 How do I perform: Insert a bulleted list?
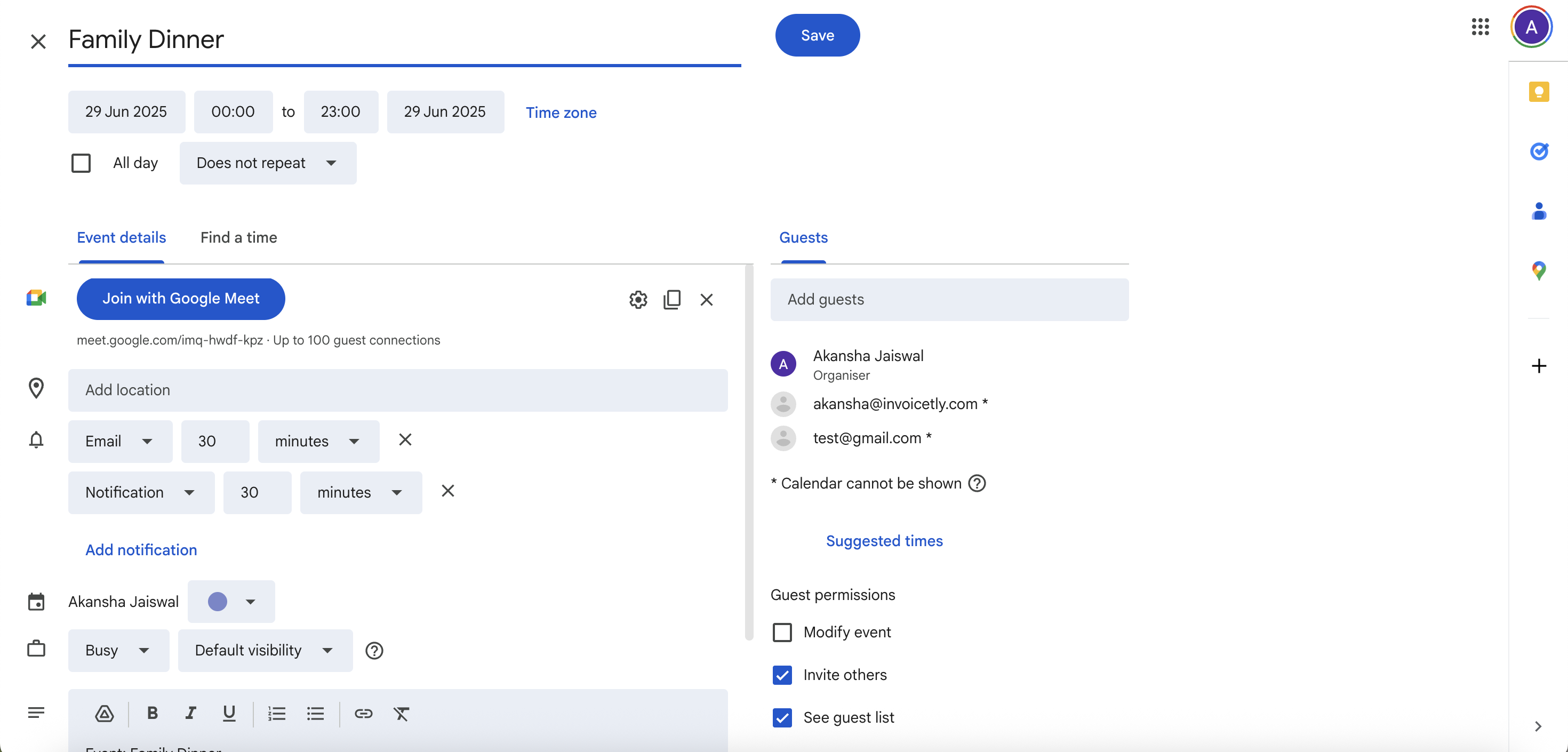tap(315, 713)
